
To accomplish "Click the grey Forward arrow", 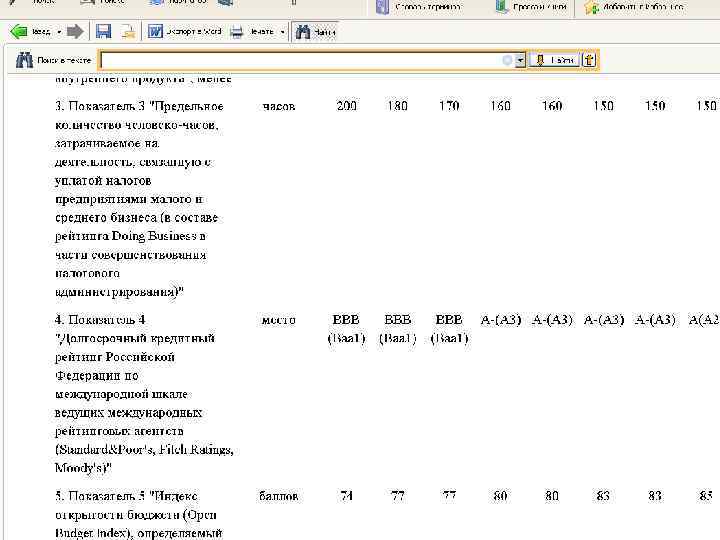I will (75, 32).
